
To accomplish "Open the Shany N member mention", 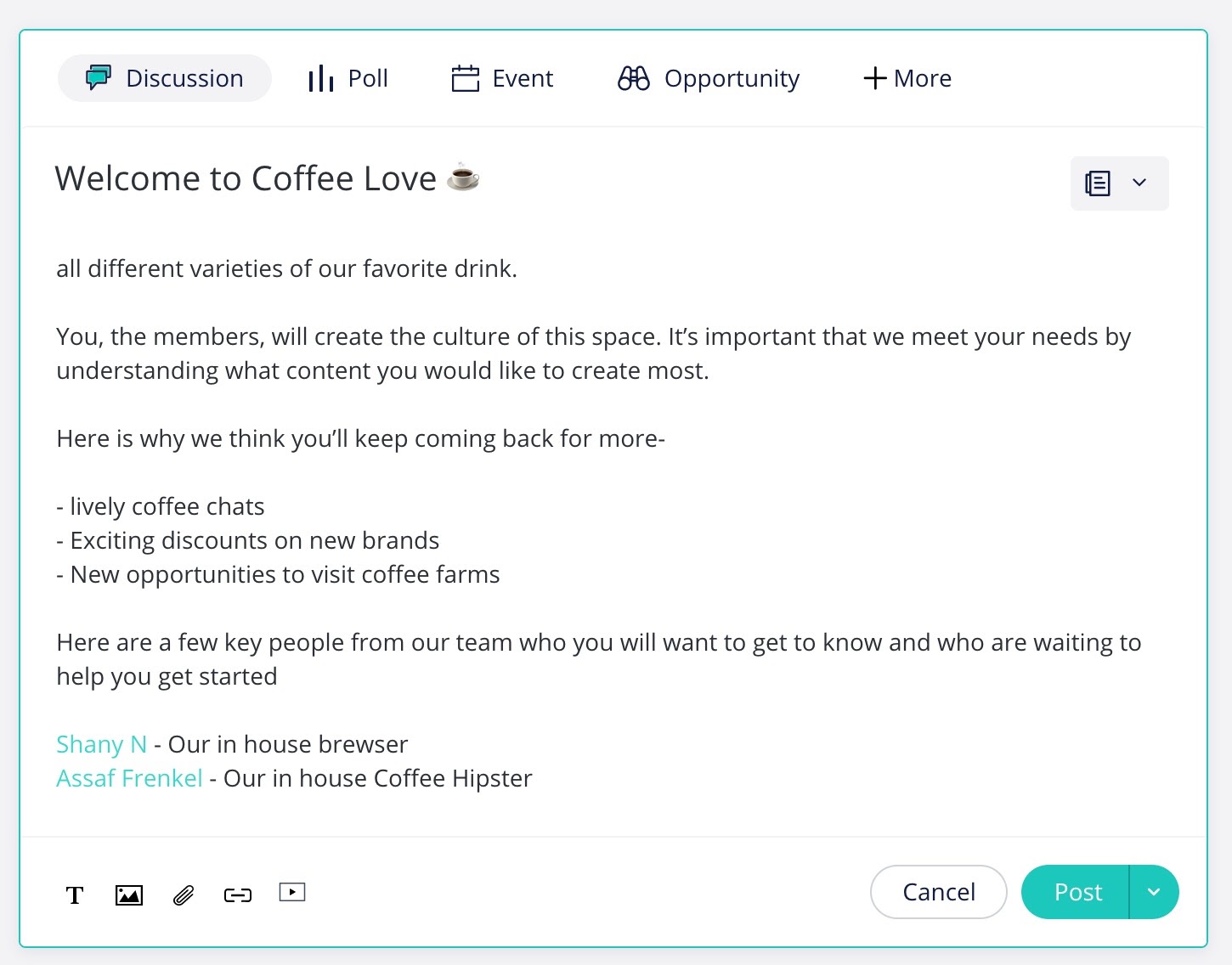I will tap(101, 744).
